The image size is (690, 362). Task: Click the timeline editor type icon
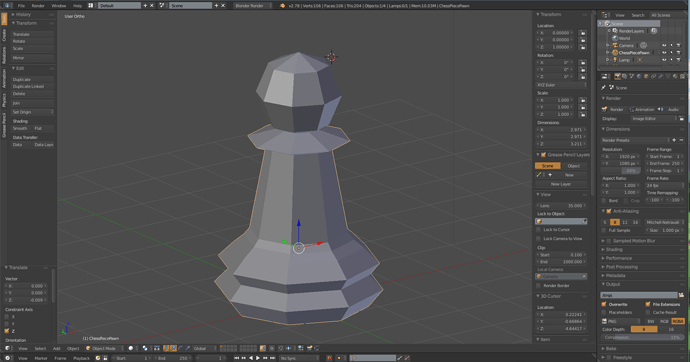(x=7, y=358)
